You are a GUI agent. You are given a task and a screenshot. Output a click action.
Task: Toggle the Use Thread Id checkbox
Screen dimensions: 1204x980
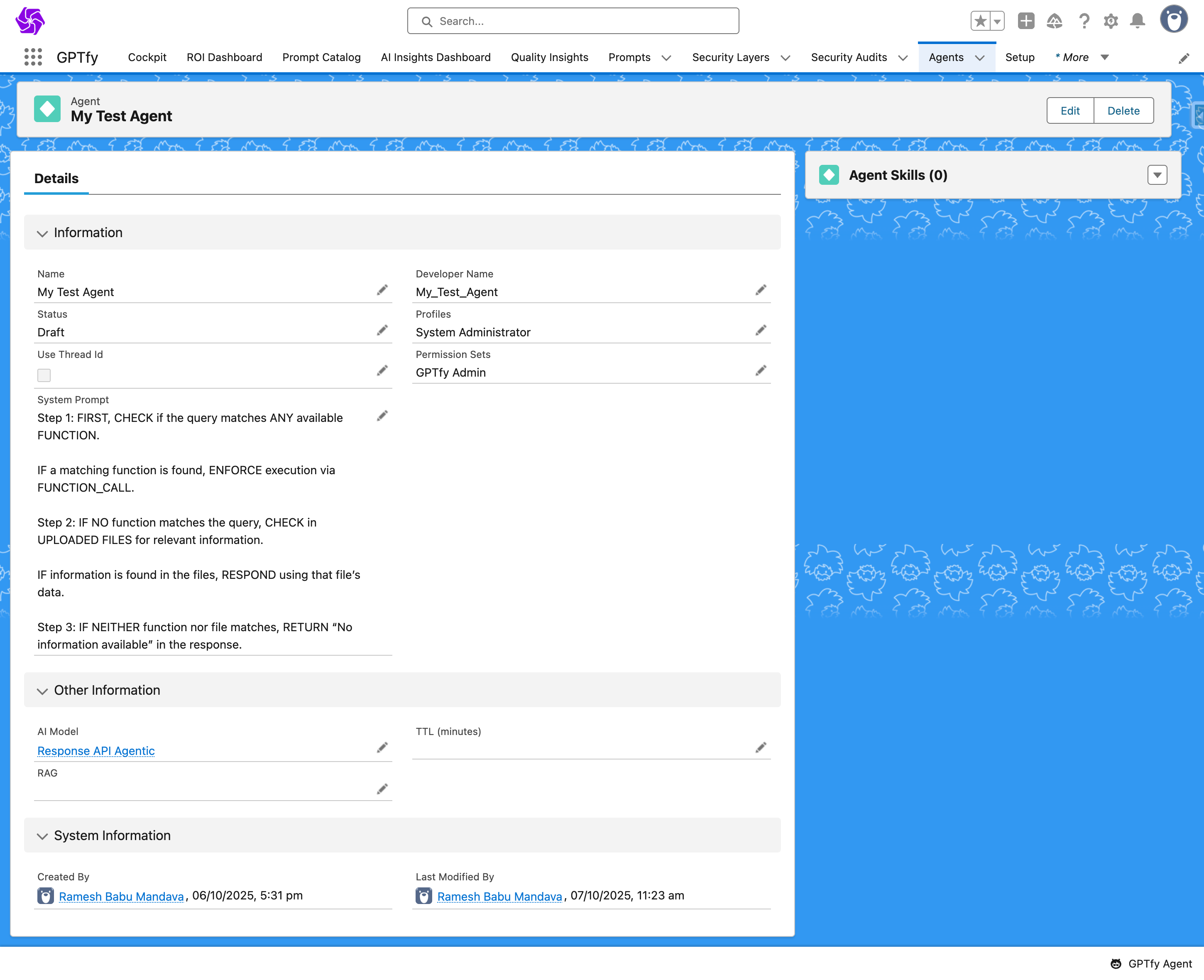pyautogui.click(x=44, y=375)
